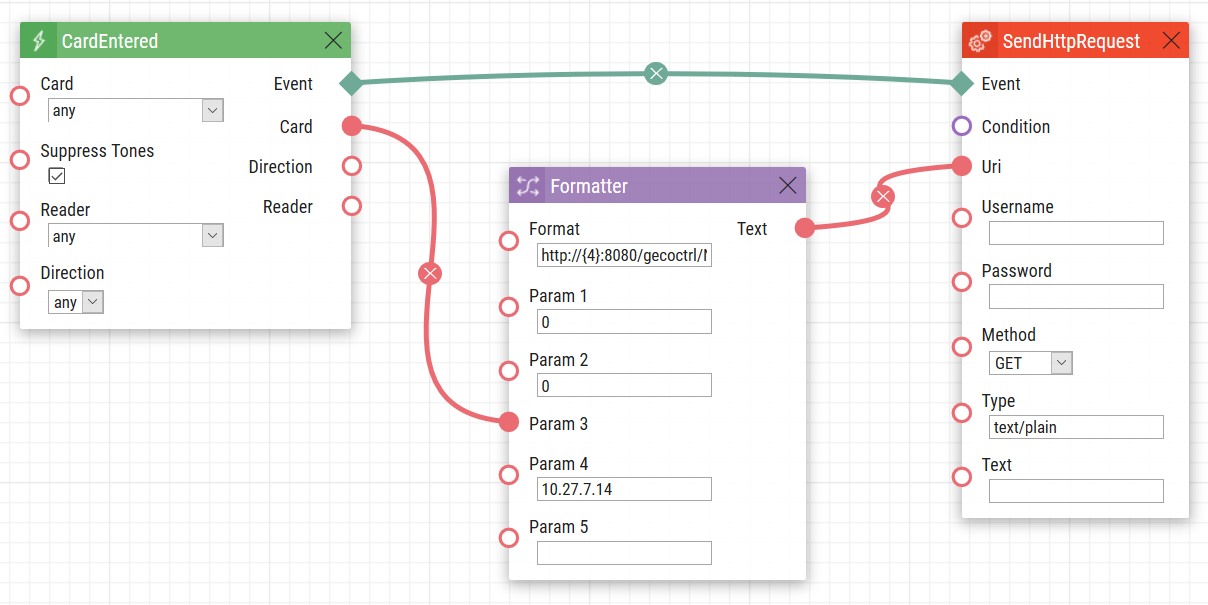The width and height of the screenshot is (1208, 605).
Task: Remove the Card to Param 3 connection
Action: pos(430,273)
